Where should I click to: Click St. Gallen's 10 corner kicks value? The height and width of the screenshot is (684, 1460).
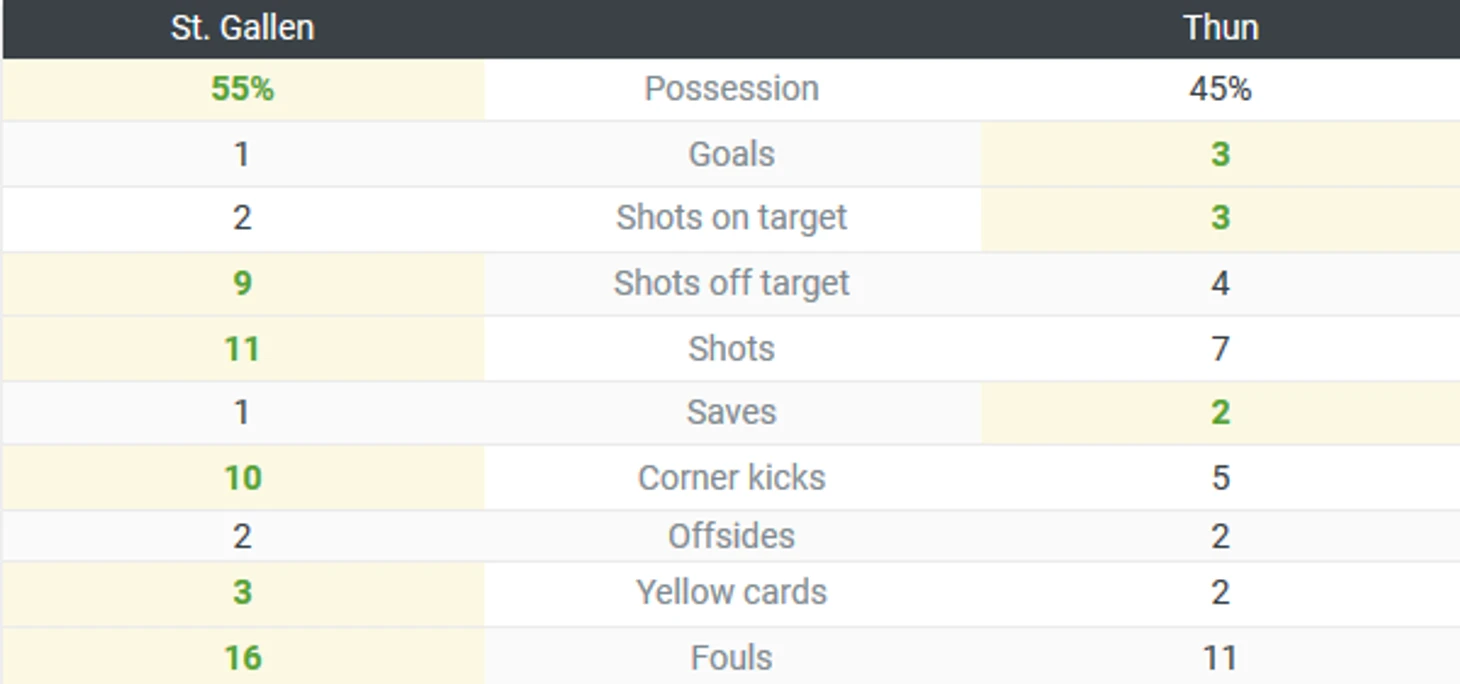click(x=242, y=478)
